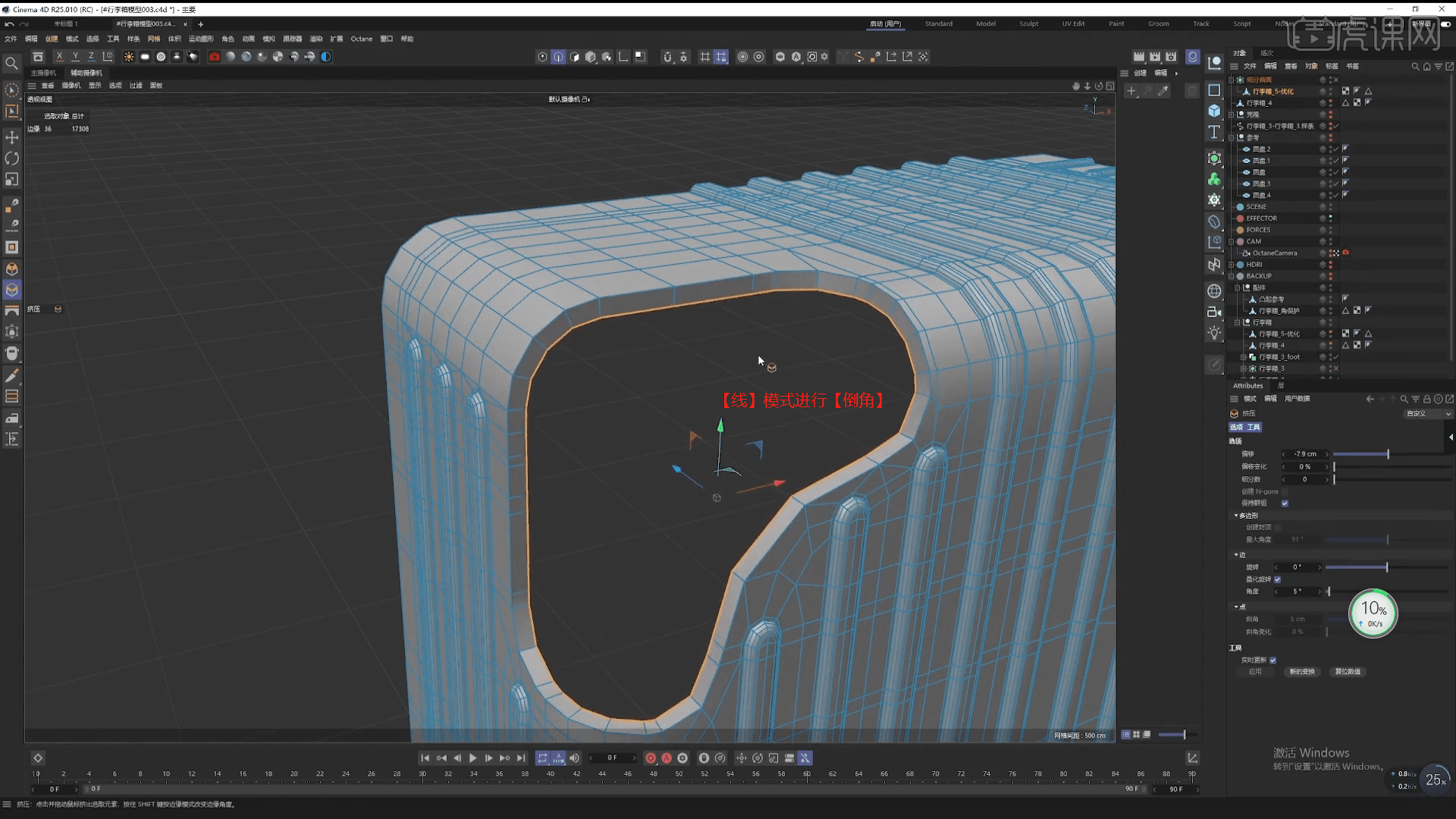Open the globe environment icon in palette

1214,291
